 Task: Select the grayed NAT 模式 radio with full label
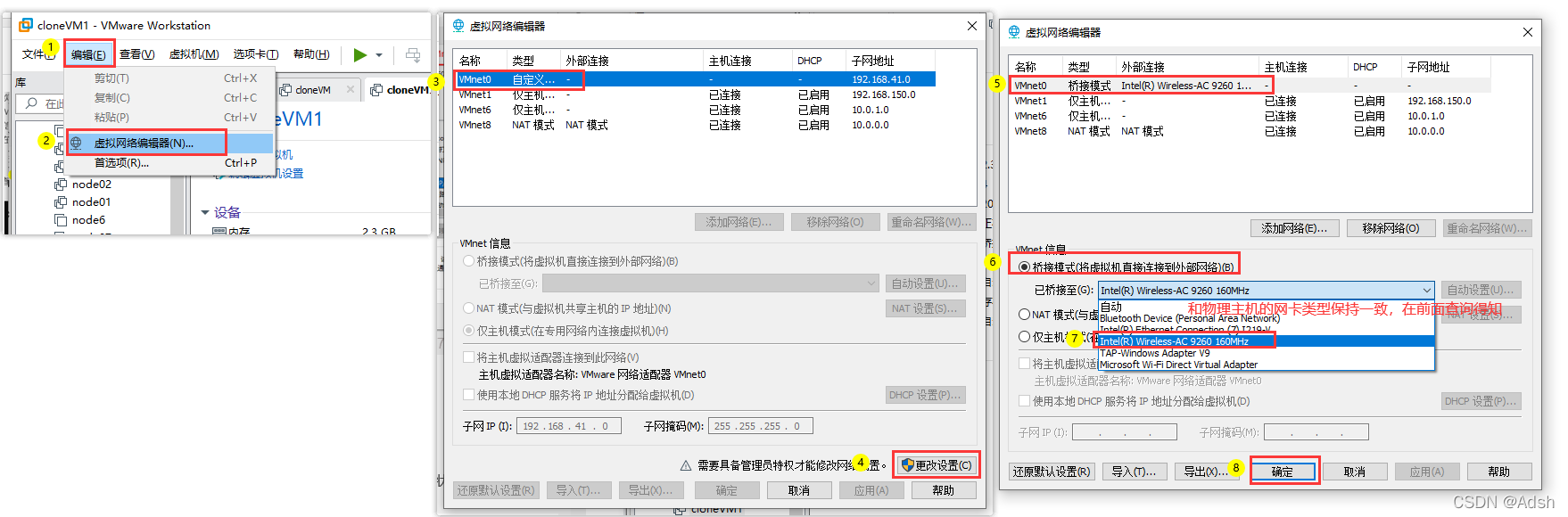coord(469,308)
